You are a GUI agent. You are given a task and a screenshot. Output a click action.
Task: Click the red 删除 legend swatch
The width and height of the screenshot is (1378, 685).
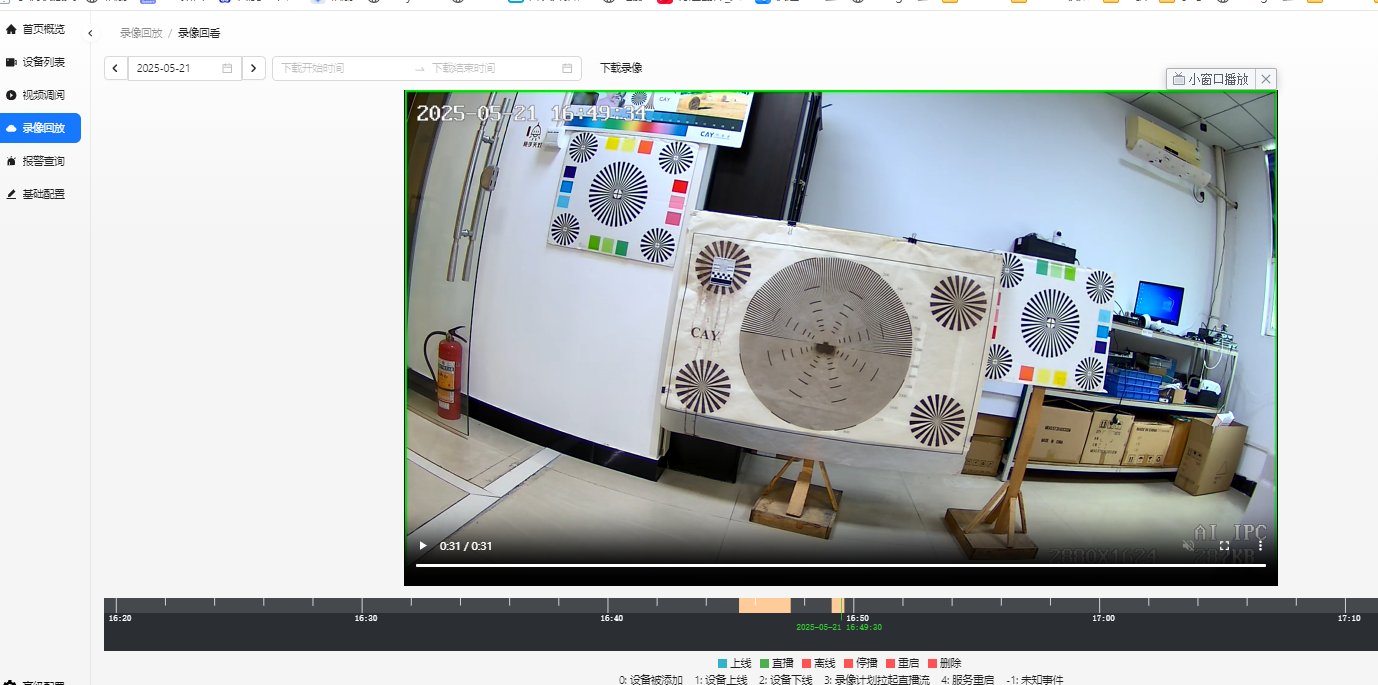tap(933, 664)
